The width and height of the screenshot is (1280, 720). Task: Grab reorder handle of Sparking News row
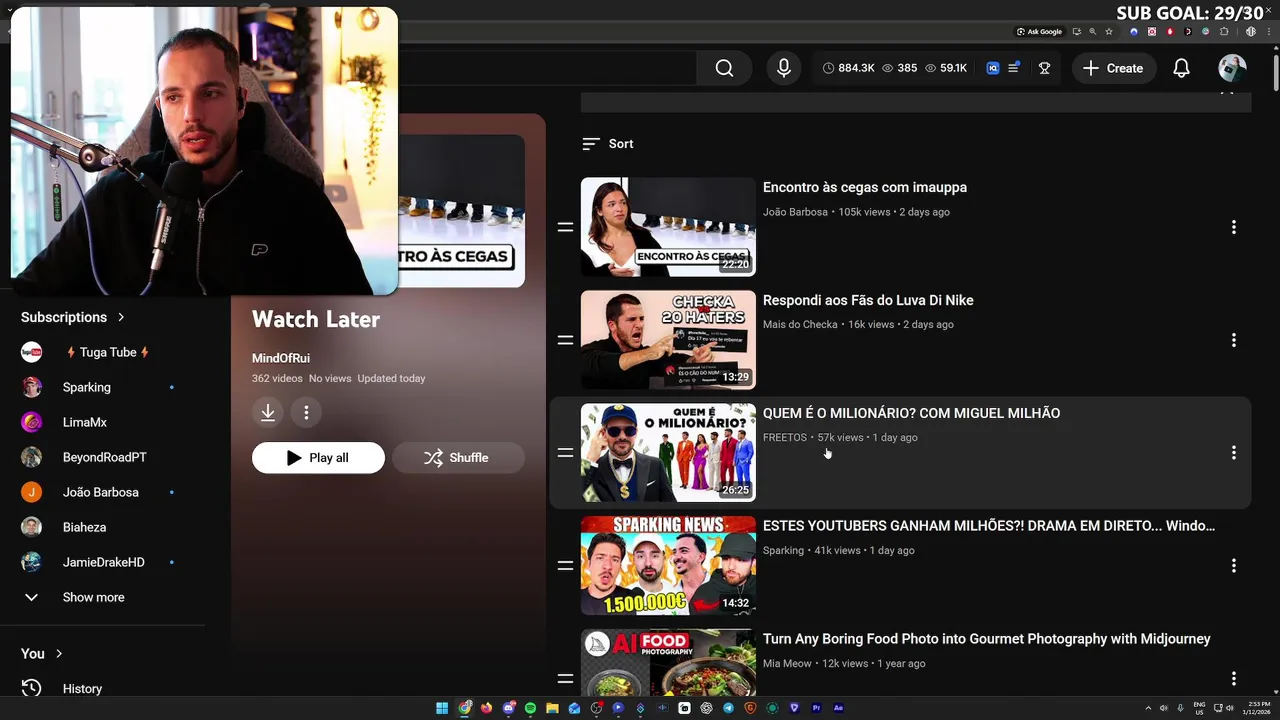point(565,566)
